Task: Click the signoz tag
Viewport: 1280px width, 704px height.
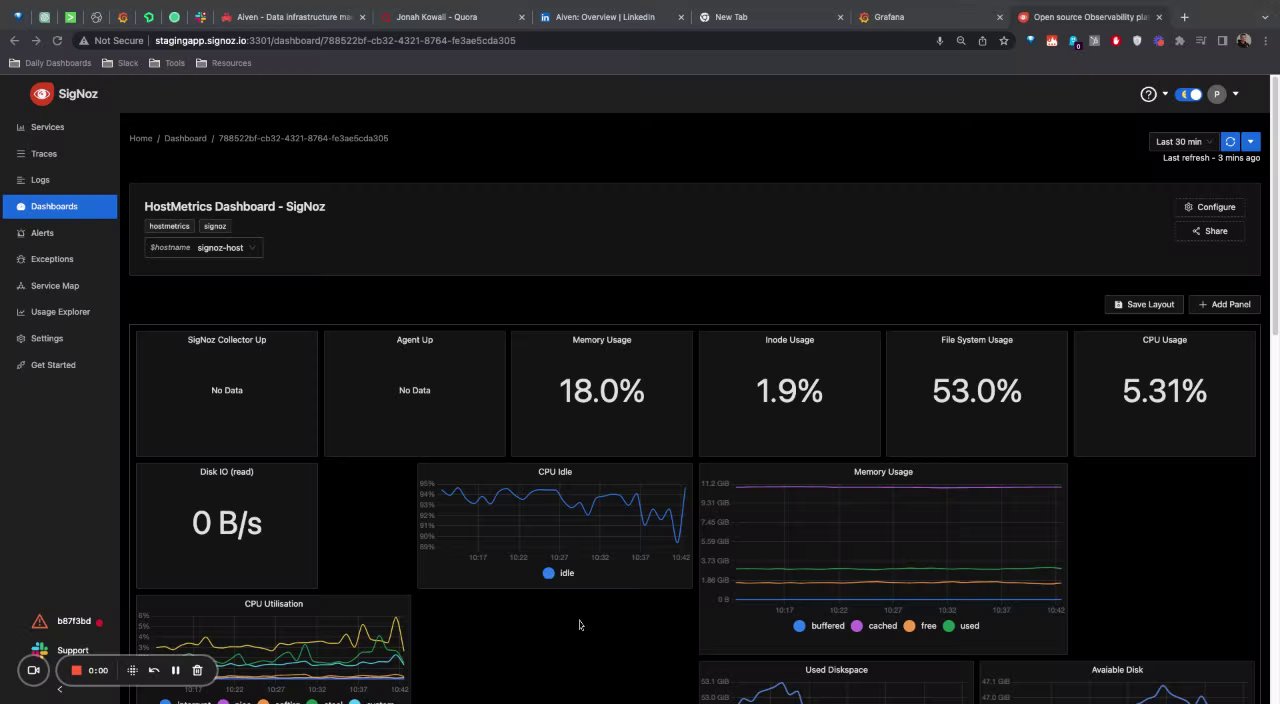Action: coord(215,226)
